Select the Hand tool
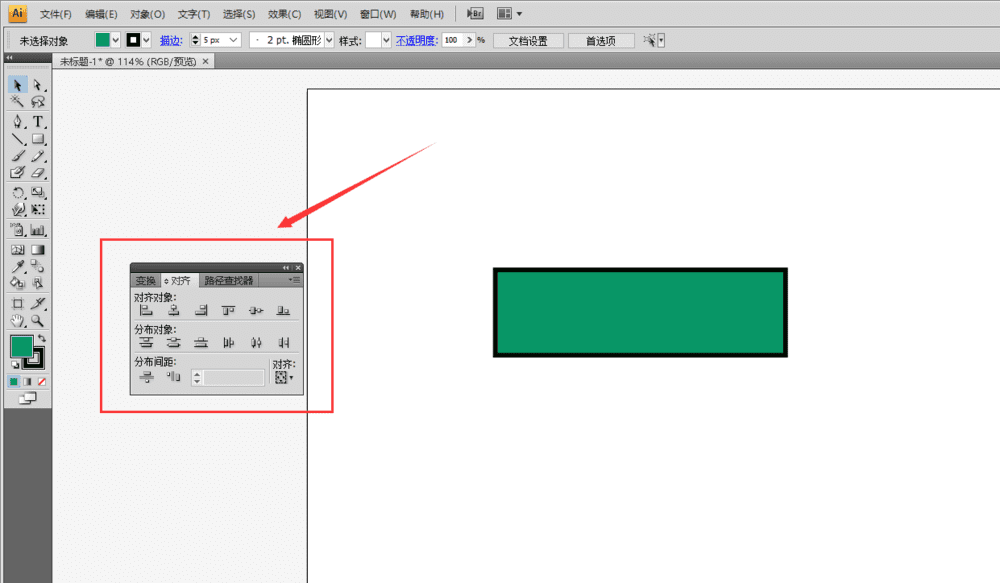 pos(18,321)
